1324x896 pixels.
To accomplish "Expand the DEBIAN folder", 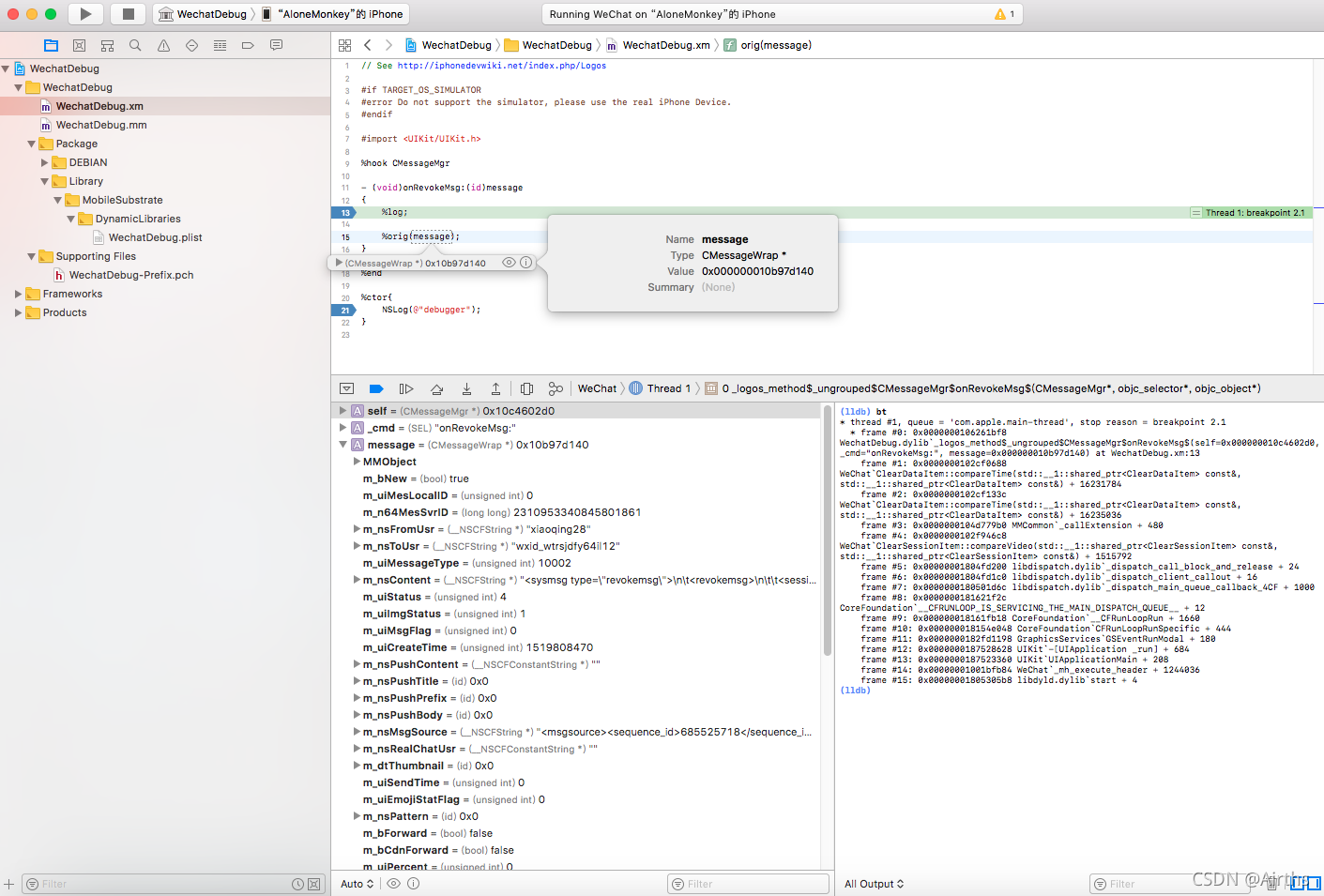I will click(45, 162).
